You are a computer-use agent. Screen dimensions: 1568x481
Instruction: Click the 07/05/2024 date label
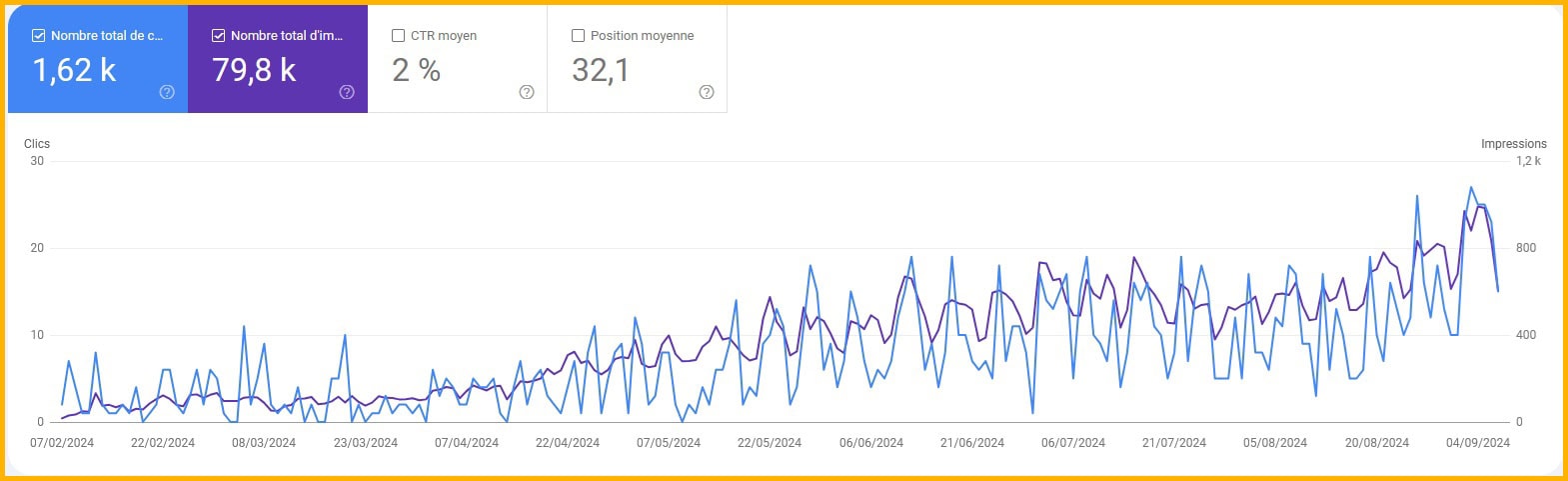669,443
